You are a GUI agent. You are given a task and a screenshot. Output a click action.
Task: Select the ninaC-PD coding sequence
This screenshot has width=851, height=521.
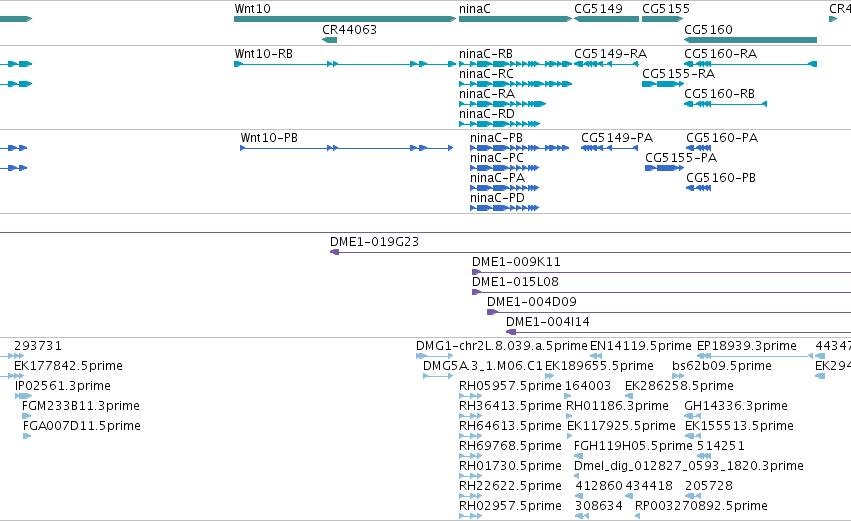504,208
